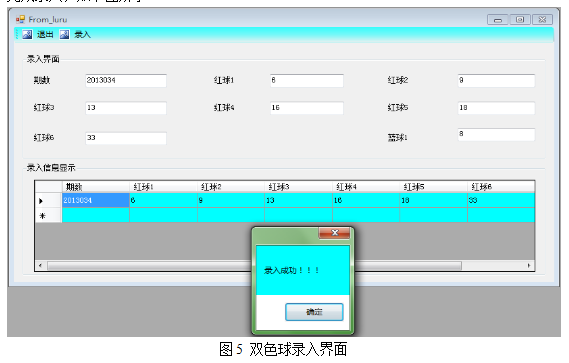This screenshot has height=363, width=569.
Task: Focus the 蓝球1 text box
Action: pos(496,134)
